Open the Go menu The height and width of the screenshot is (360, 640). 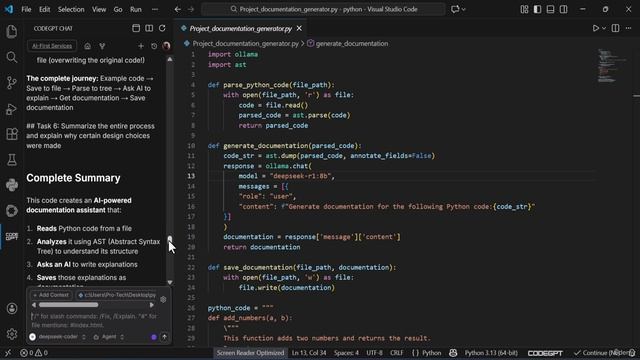(x=118, y=9)
